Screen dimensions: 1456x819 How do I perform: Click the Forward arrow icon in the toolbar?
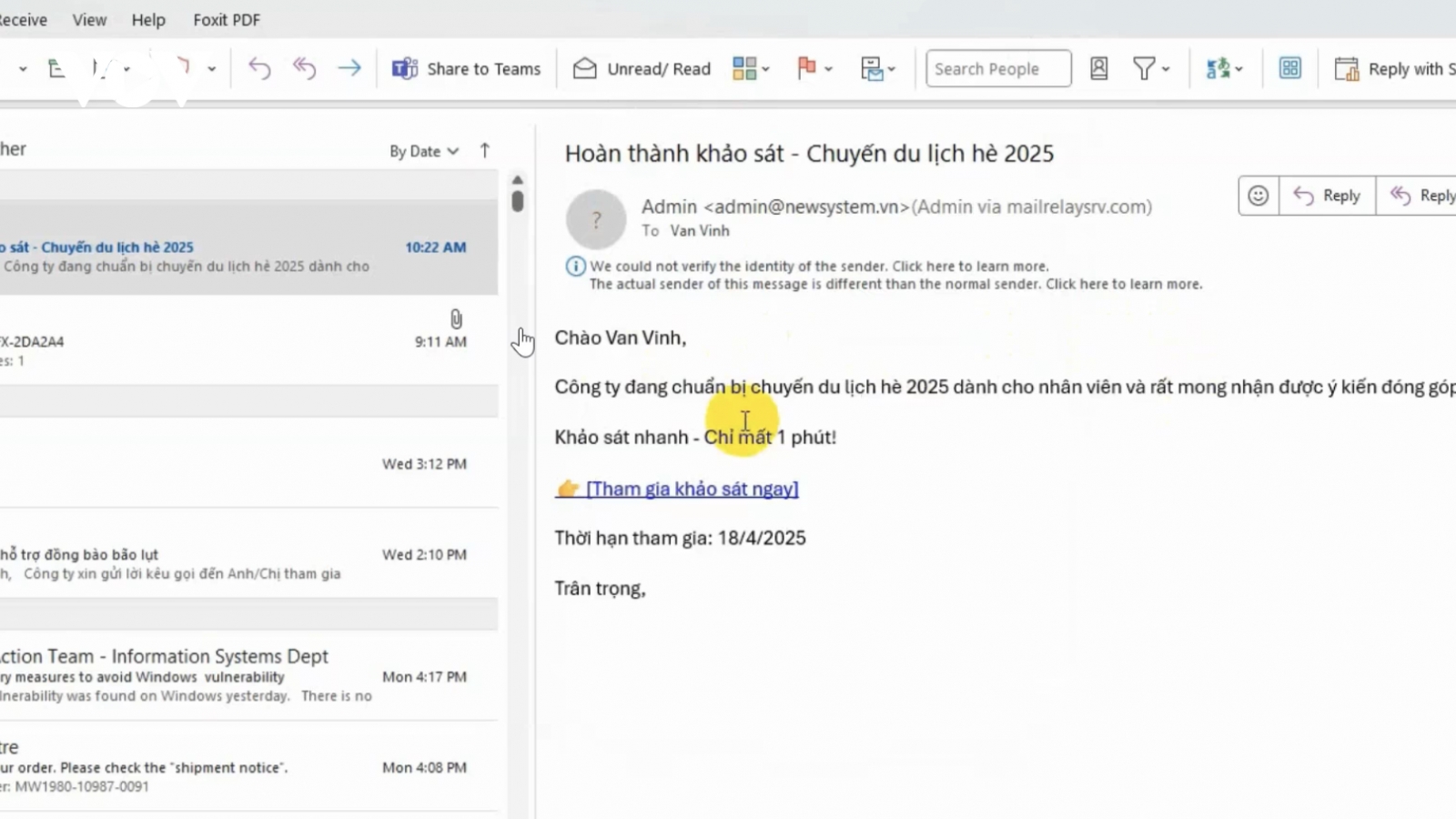[349, 68]
